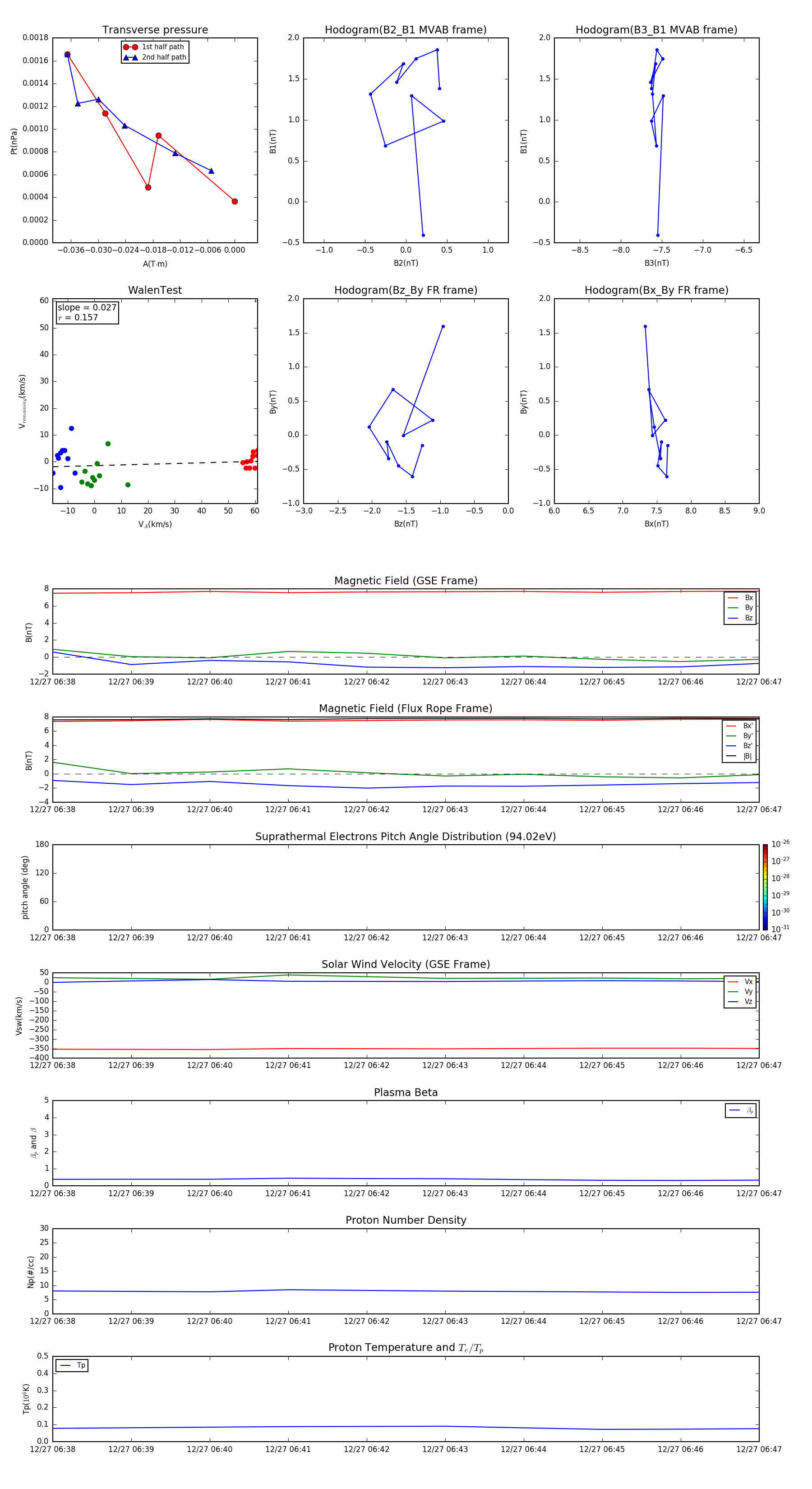Click the βp legend in Plasma Beta plot
The width and height of the screenshot is (812, 1489).
point(740,1110)
